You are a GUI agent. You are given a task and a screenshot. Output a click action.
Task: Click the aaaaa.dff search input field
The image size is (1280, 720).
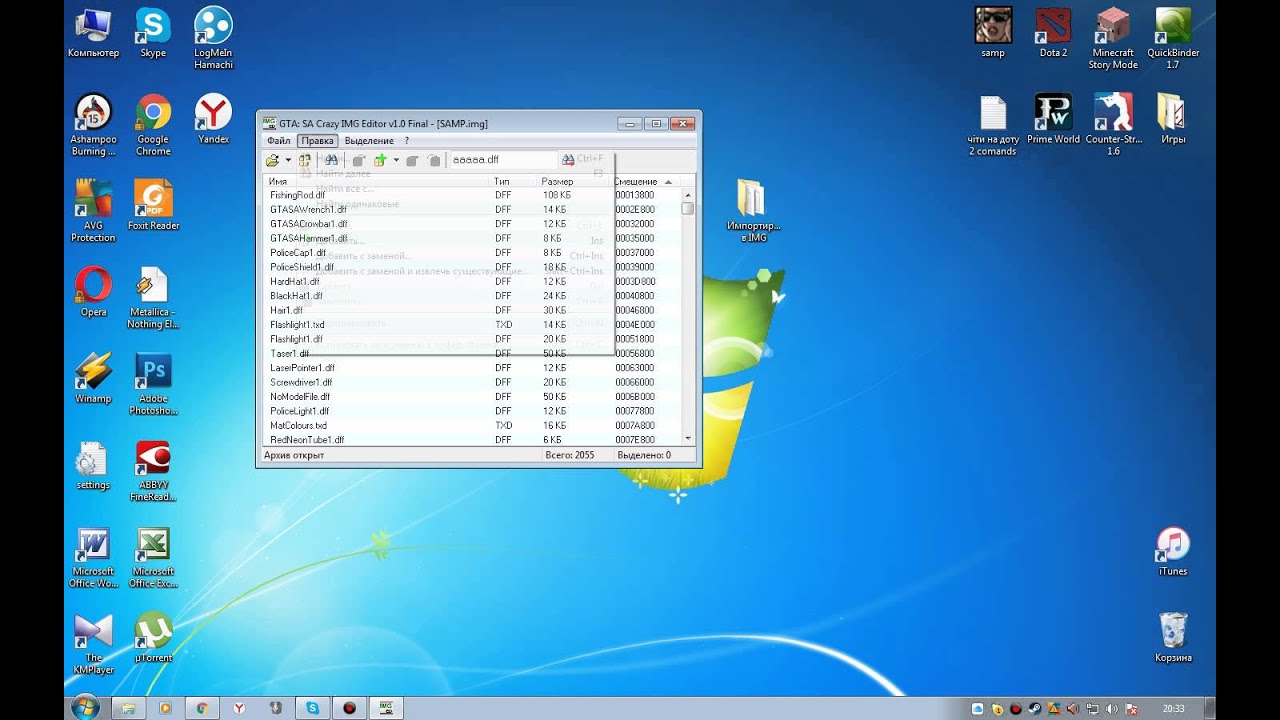(x=503, y=159)
